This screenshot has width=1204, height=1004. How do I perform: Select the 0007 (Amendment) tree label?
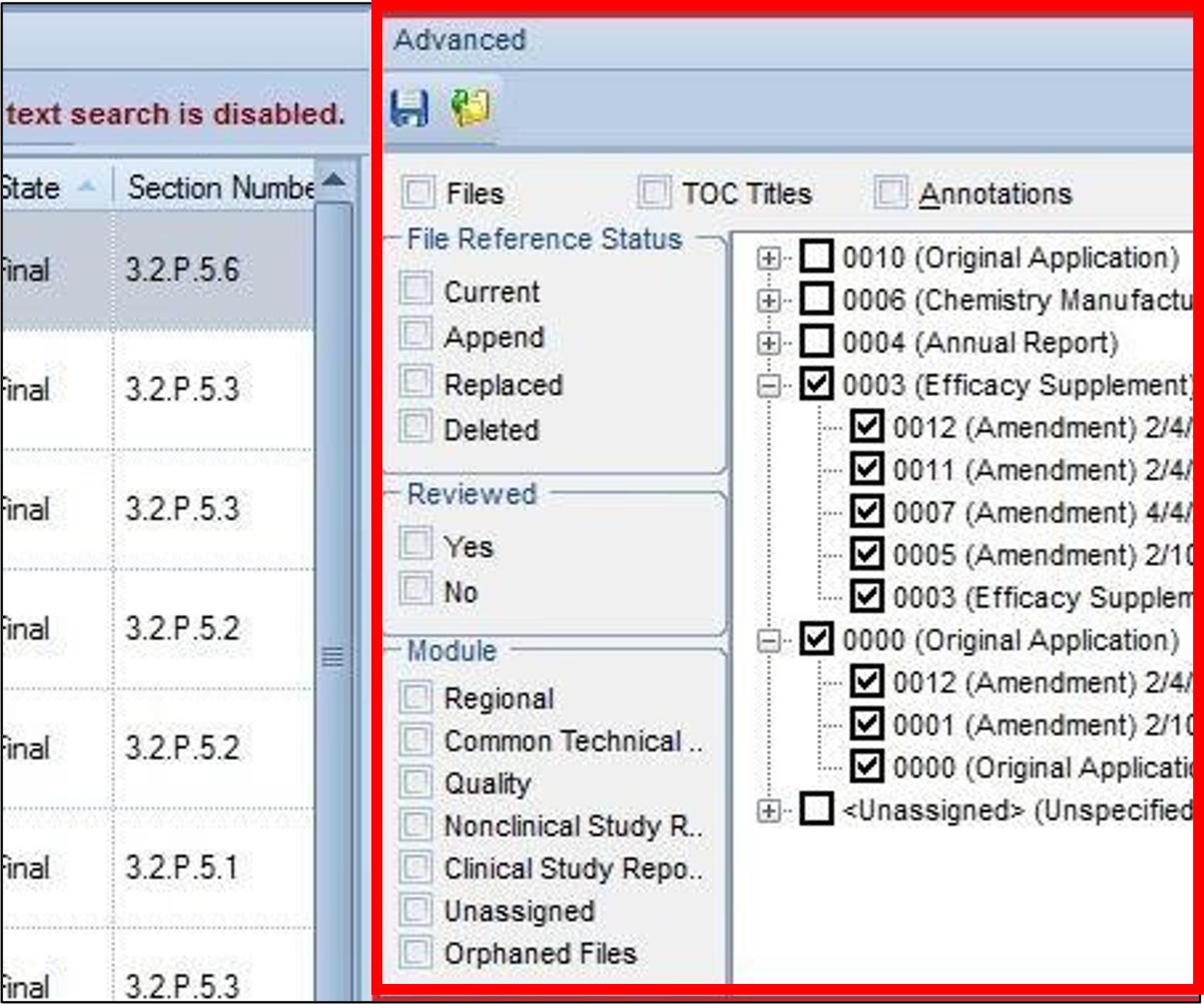(x=1043, y=512)
